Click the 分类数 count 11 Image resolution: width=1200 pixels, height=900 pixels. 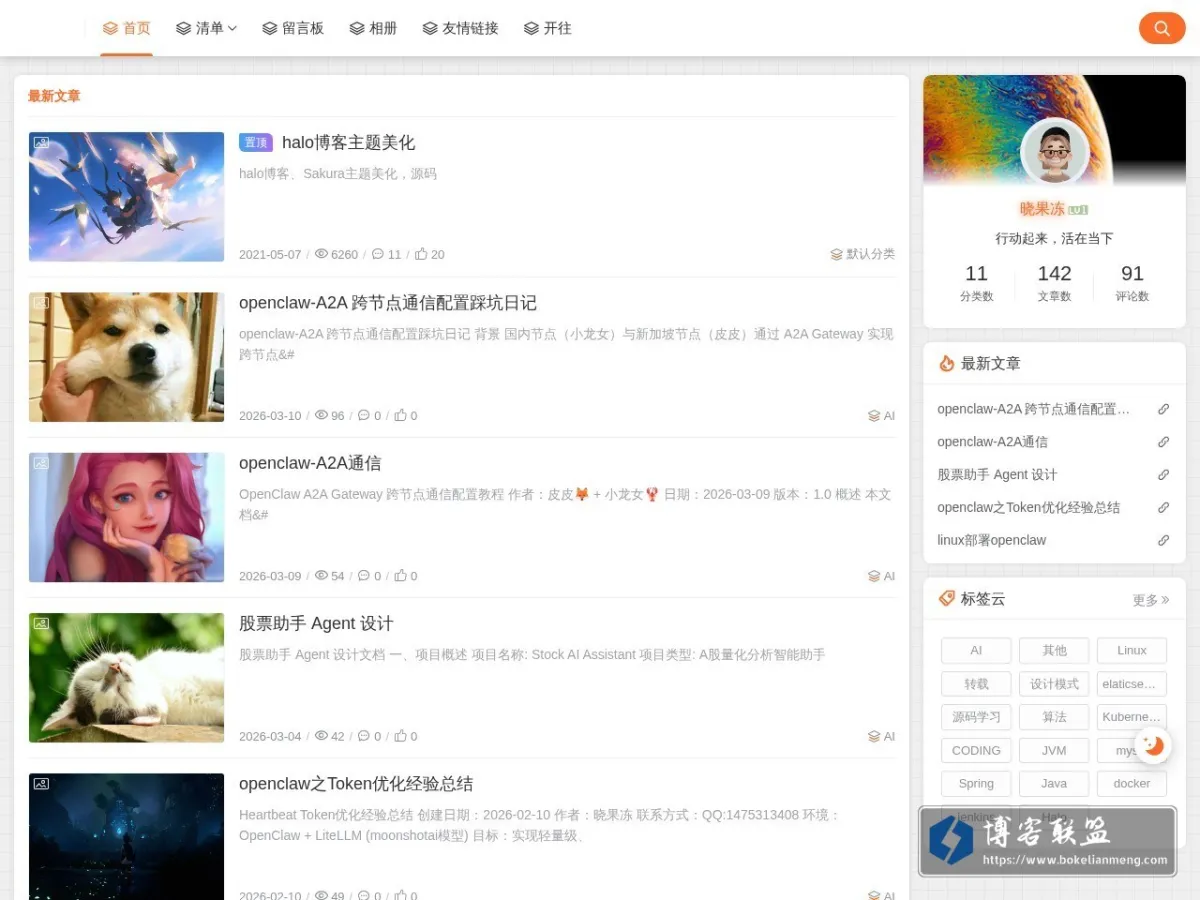[x=976, y=273]
